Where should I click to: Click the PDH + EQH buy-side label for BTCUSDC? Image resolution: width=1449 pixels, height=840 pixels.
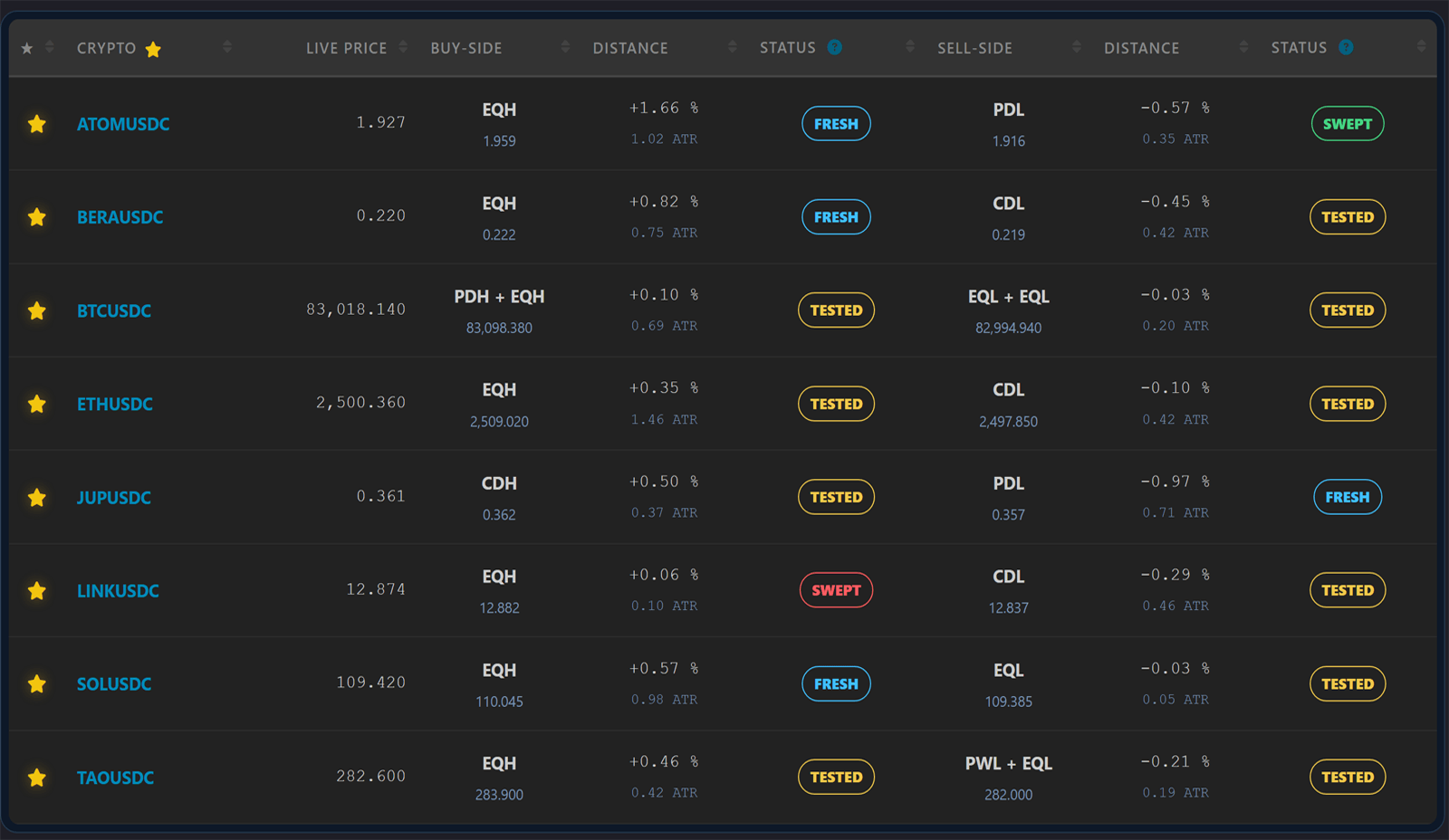499,296
